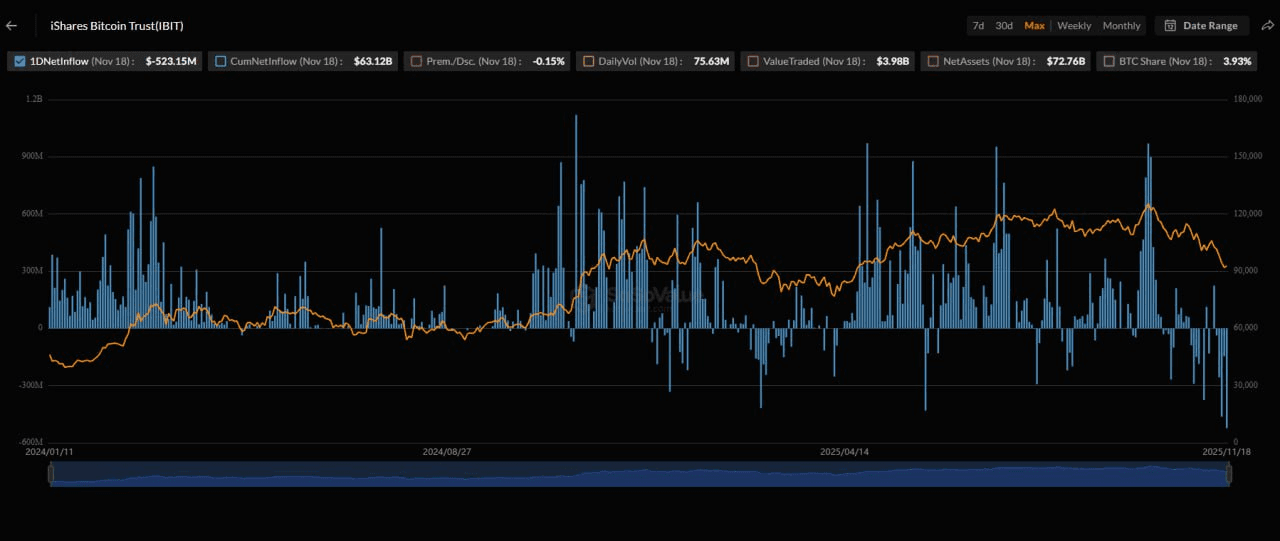Click the iShares Bitcoin Trust(IBIT) title
Screen dimensions: 1280x541
click(117, 26)
